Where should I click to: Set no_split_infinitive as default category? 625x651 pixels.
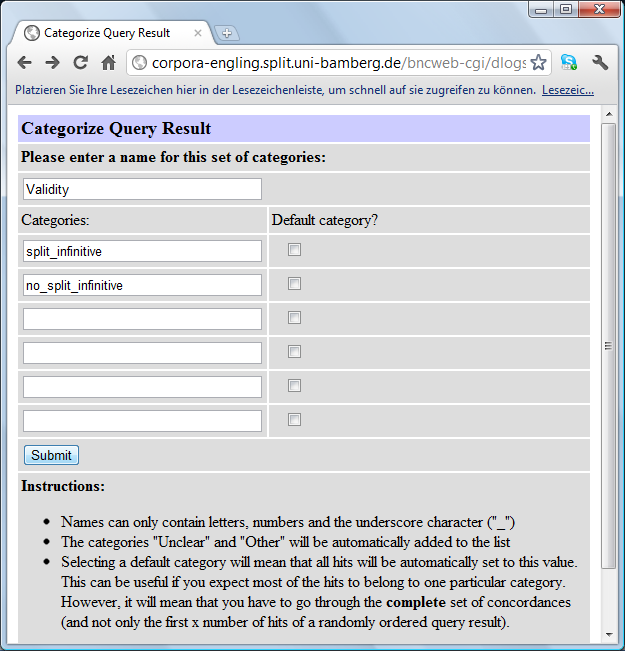click(x=294, y=284)
